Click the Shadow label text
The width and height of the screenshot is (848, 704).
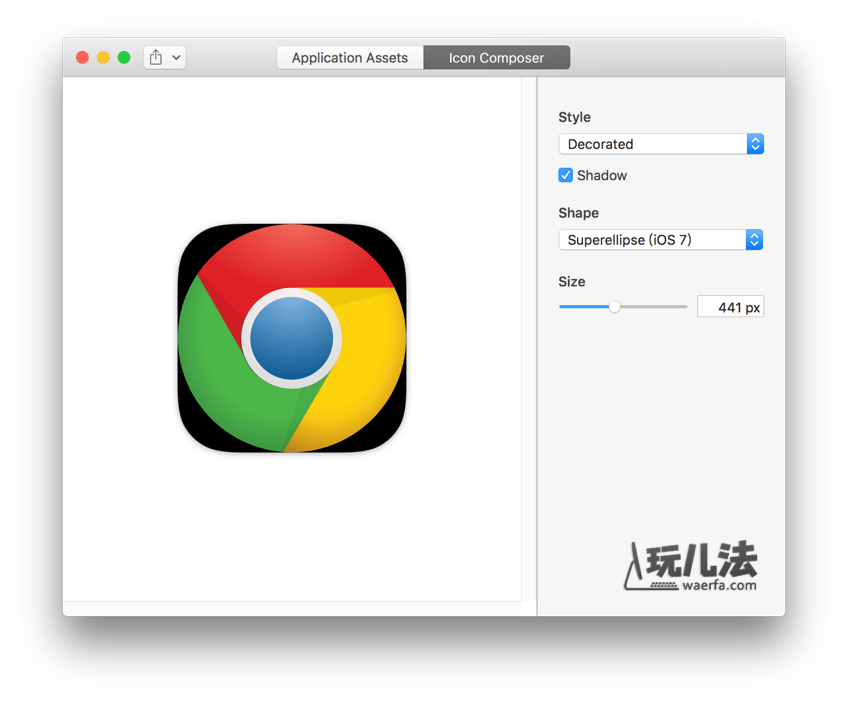click(x=602, y=176)
